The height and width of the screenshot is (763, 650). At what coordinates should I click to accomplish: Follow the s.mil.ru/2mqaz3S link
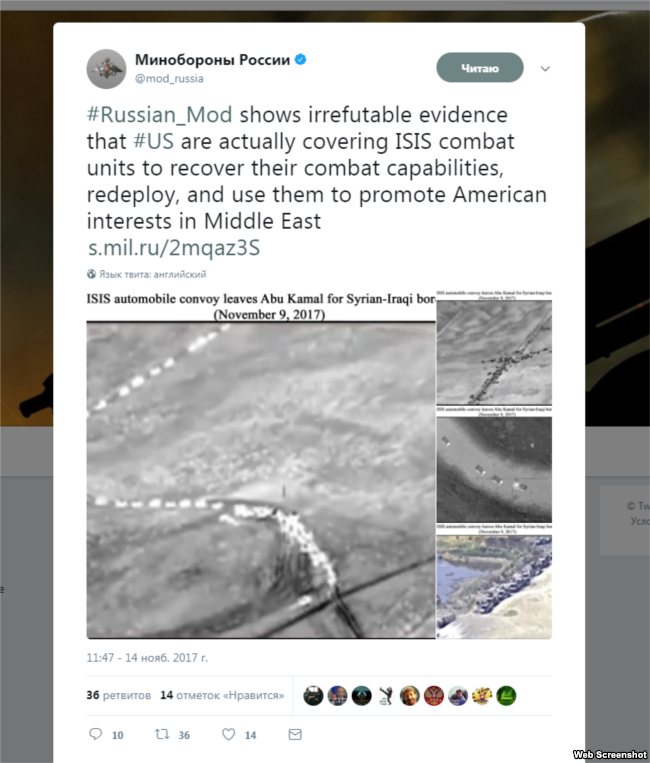point(174,248)
